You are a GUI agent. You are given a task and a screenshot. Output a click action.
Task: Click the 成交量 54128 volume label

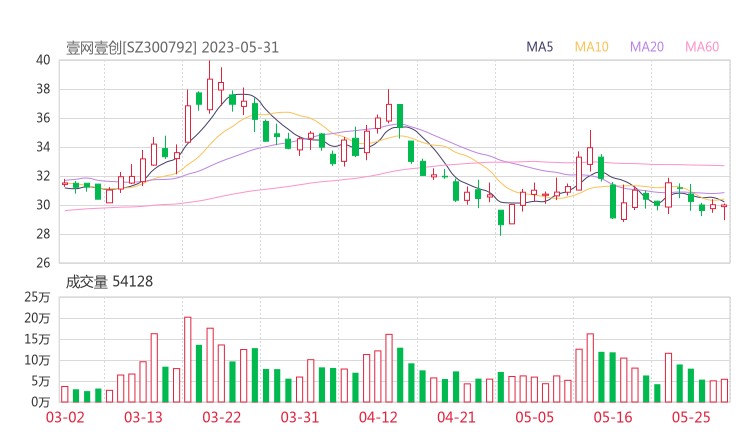(109, 282)
